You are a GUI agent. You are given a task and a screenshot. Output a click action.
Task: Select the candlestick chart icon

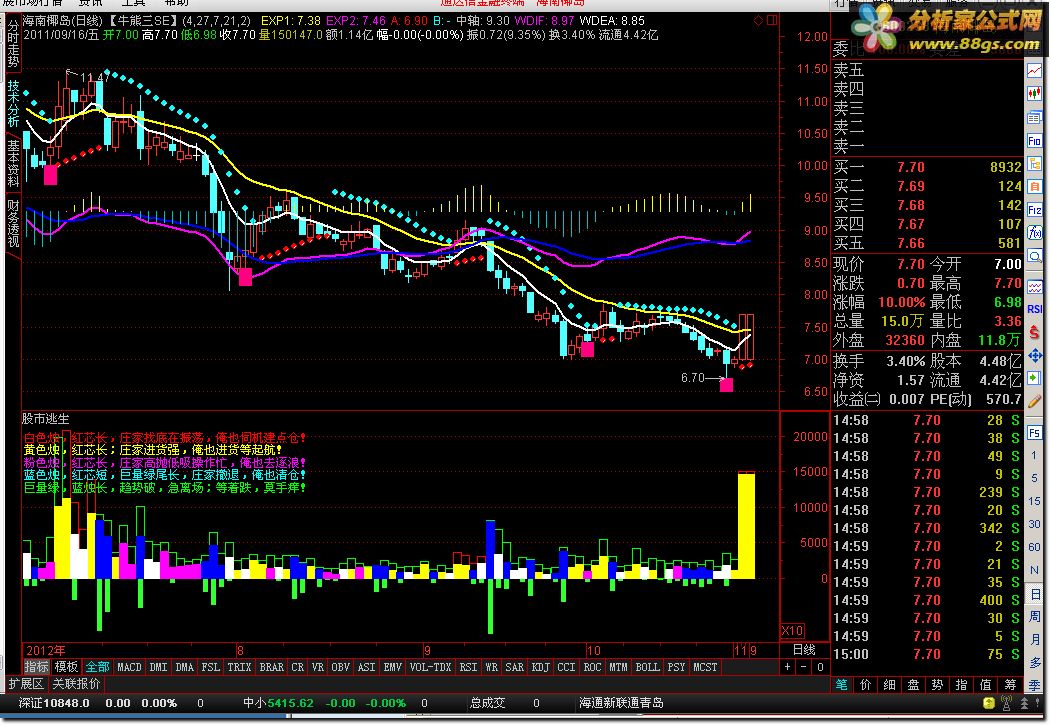coord(1034,93)
